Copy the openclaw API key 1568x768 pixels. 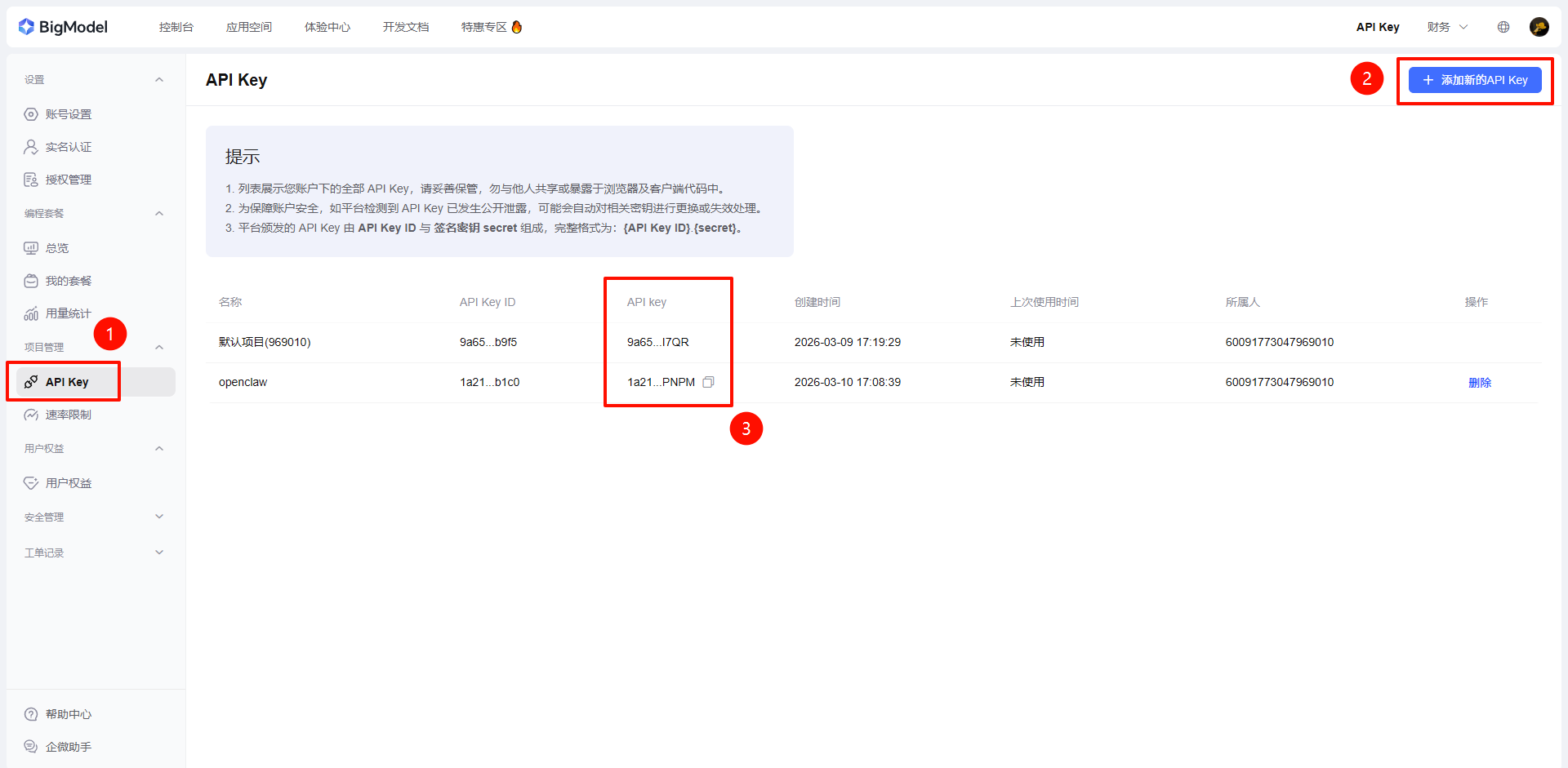click(708, 382)
